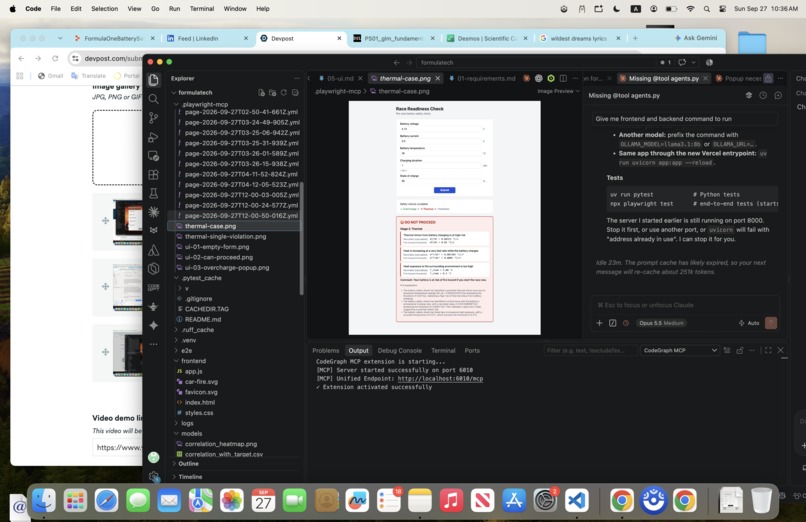Click the plus attach icon in Claude input
Screen dimensions: 806x522
599,323
